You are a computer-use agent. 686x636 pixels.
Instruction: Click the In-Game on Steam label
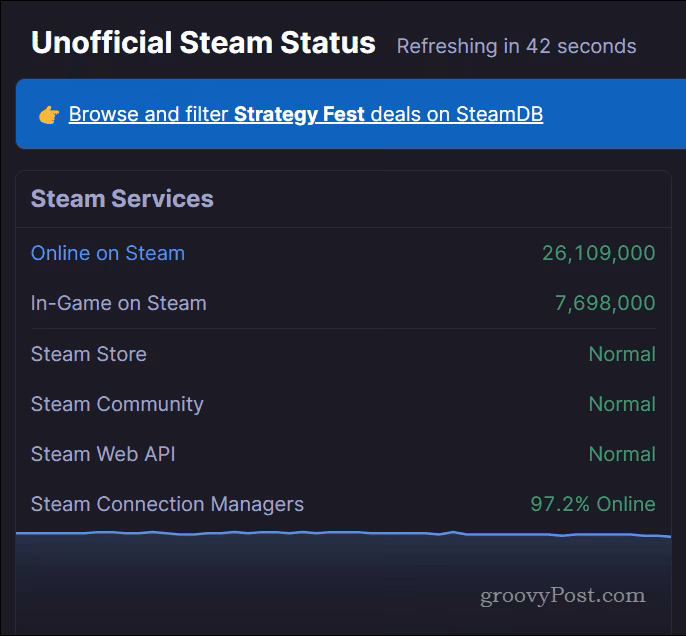point(119,303)
